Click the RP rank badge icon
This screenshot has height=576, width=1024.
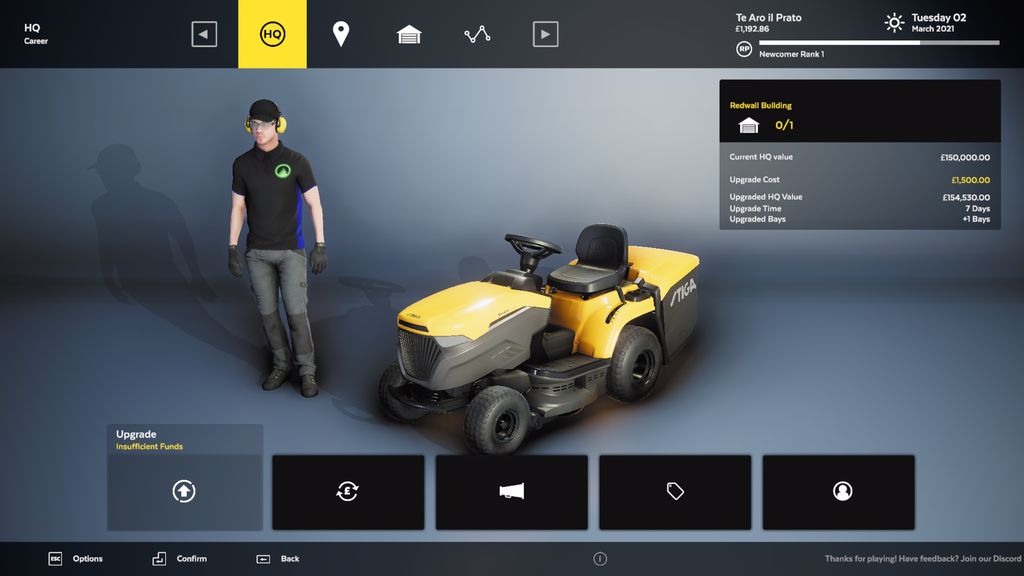744,49
